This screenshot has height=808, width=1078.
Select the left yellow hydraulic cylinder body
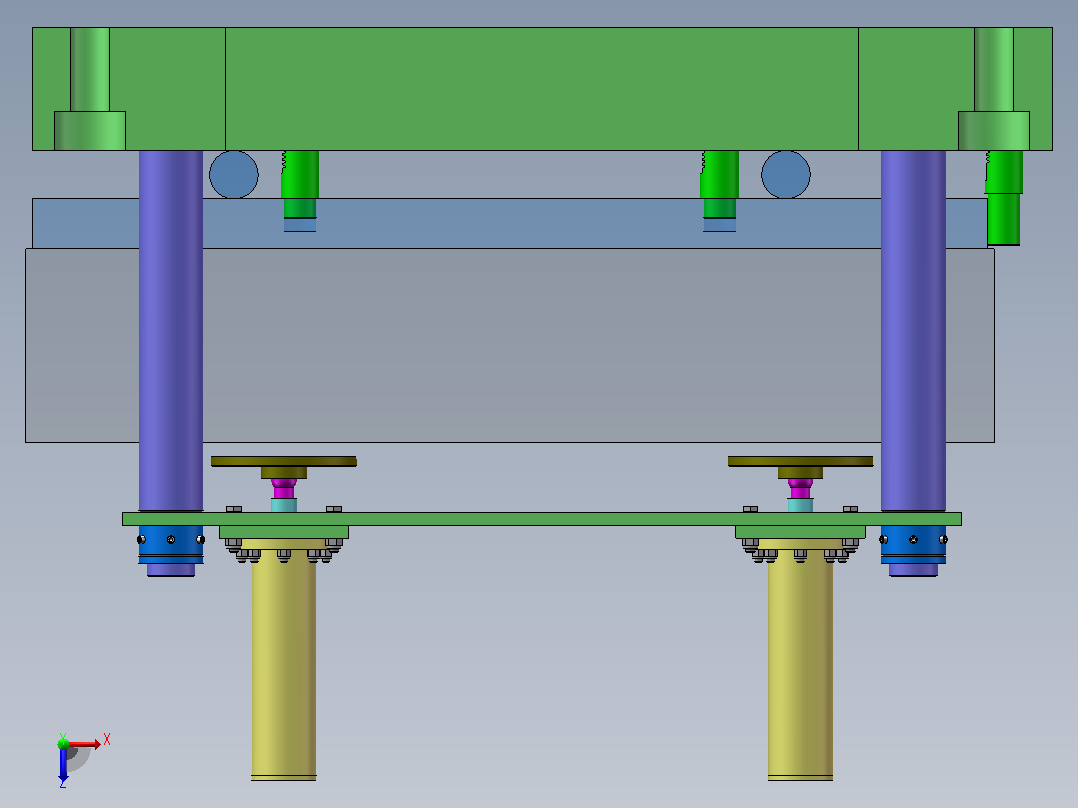[x=284, y=664]
